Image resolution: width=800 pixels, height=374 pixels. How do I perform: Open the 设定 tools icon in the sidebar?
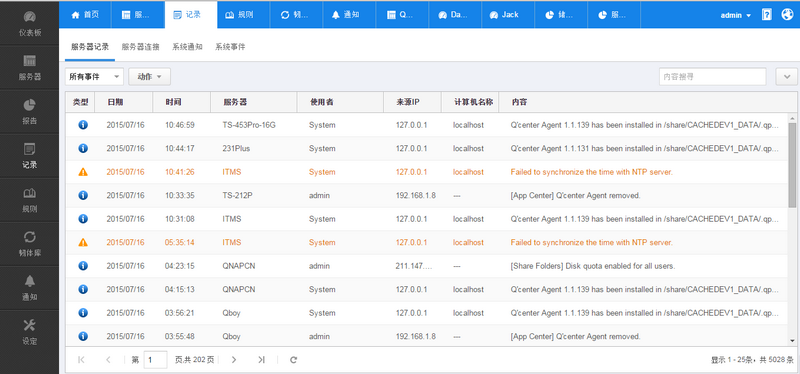pyautogui.click(x=30, y=325)
